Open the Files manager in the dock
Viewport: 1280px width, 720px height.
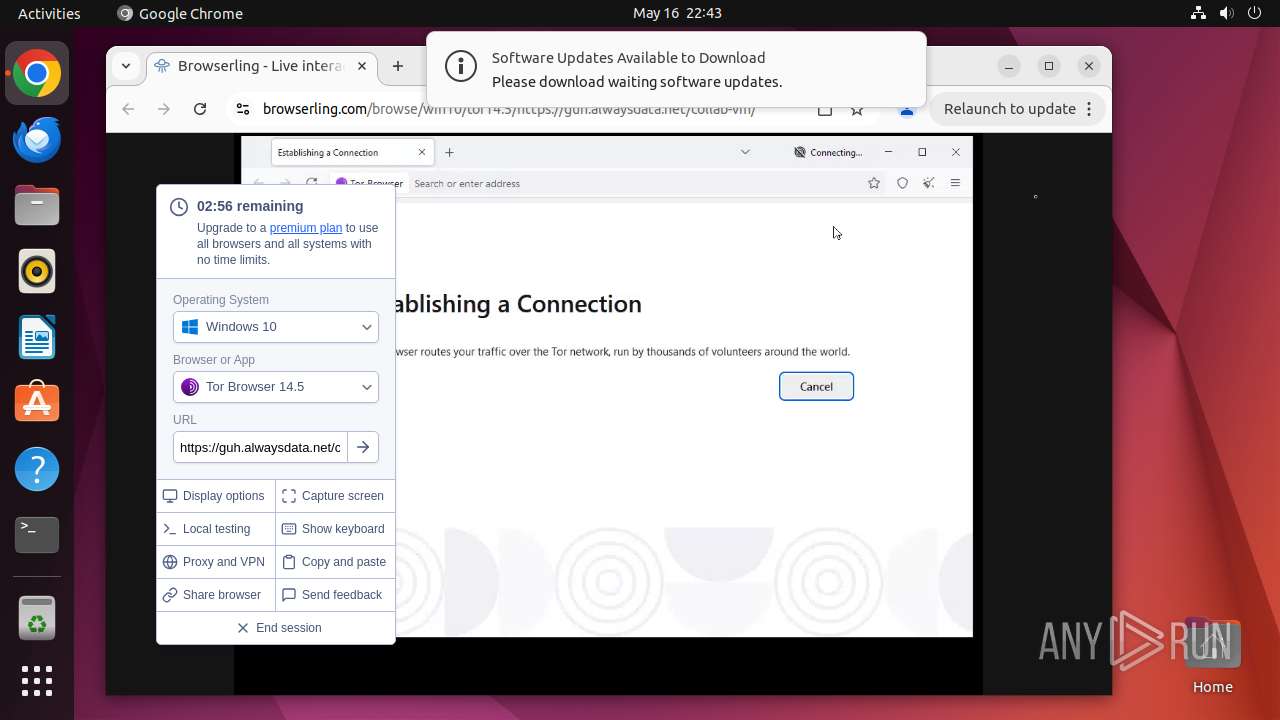[37, 206]
